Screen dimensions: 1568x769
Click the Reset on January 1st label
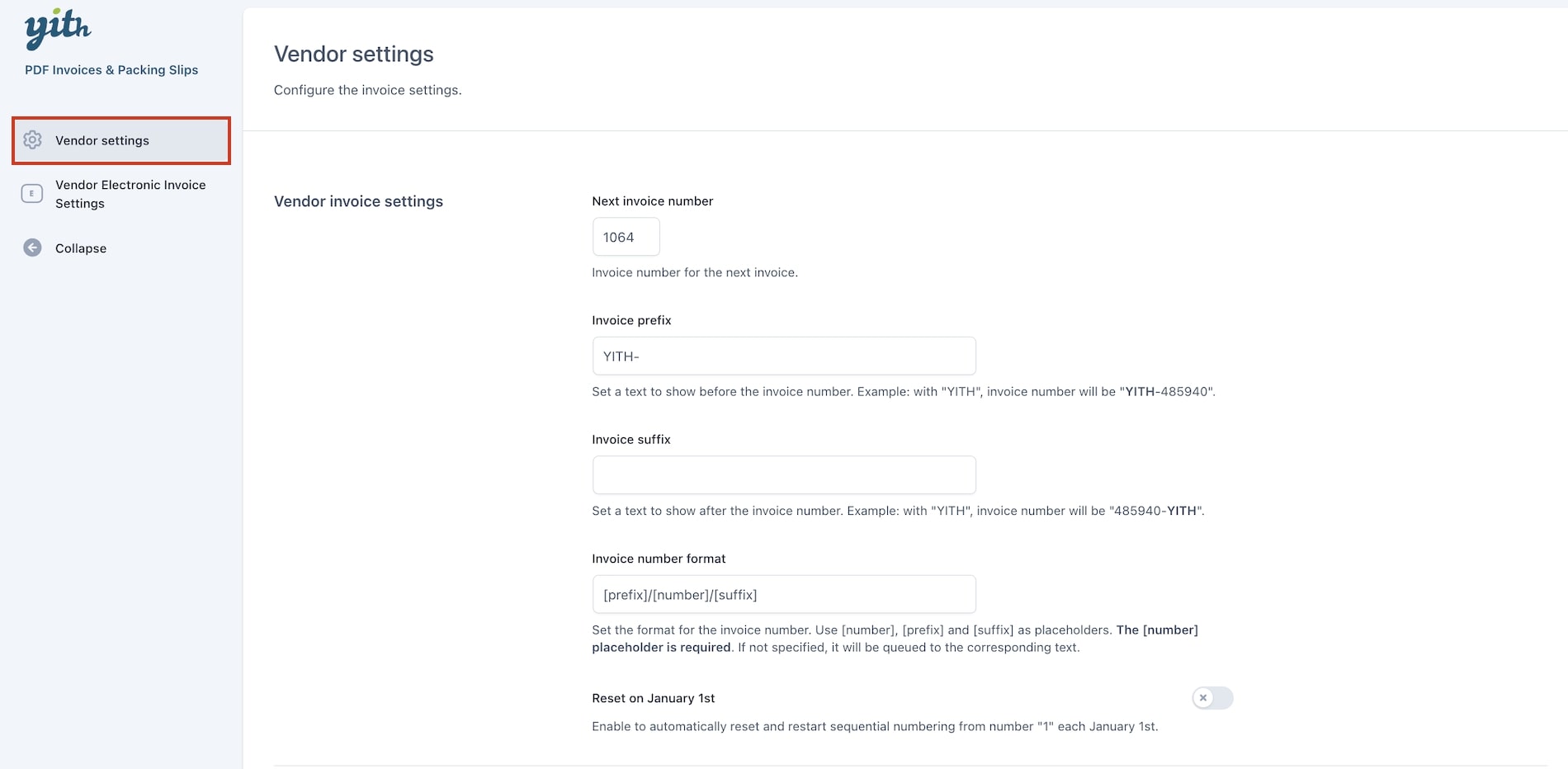[x=654, y=698]
